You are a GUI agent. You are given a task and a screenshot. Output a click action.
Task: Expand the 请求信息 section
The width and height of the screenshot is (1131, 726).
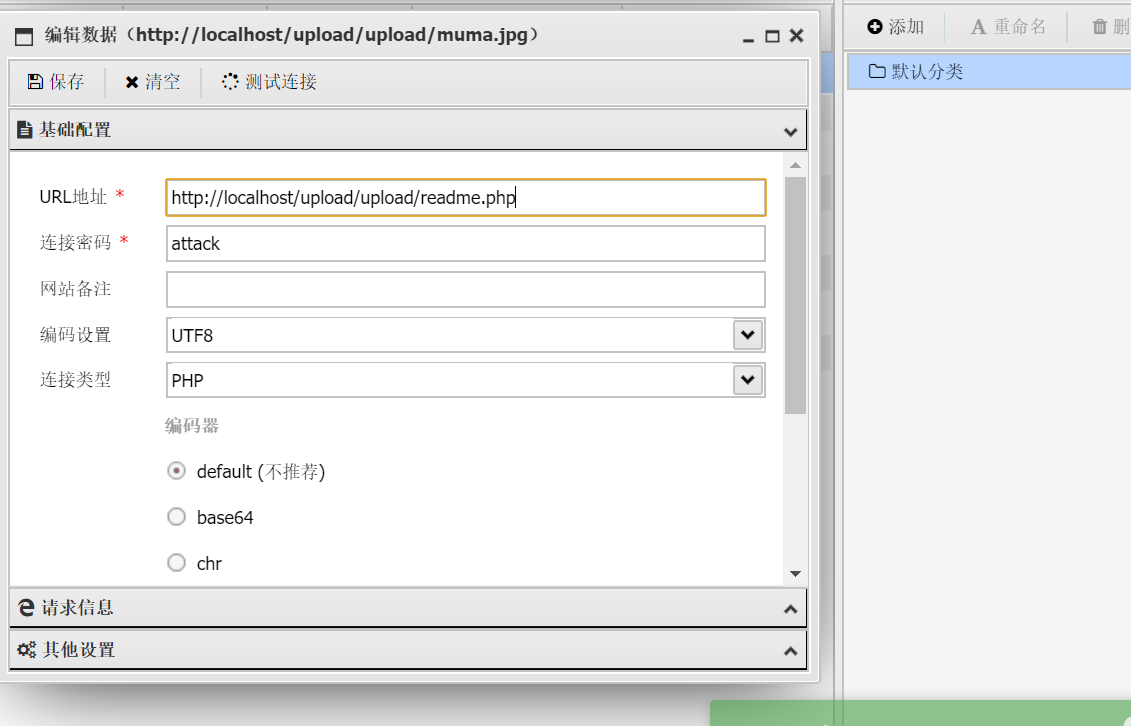(x=790, y=608)
